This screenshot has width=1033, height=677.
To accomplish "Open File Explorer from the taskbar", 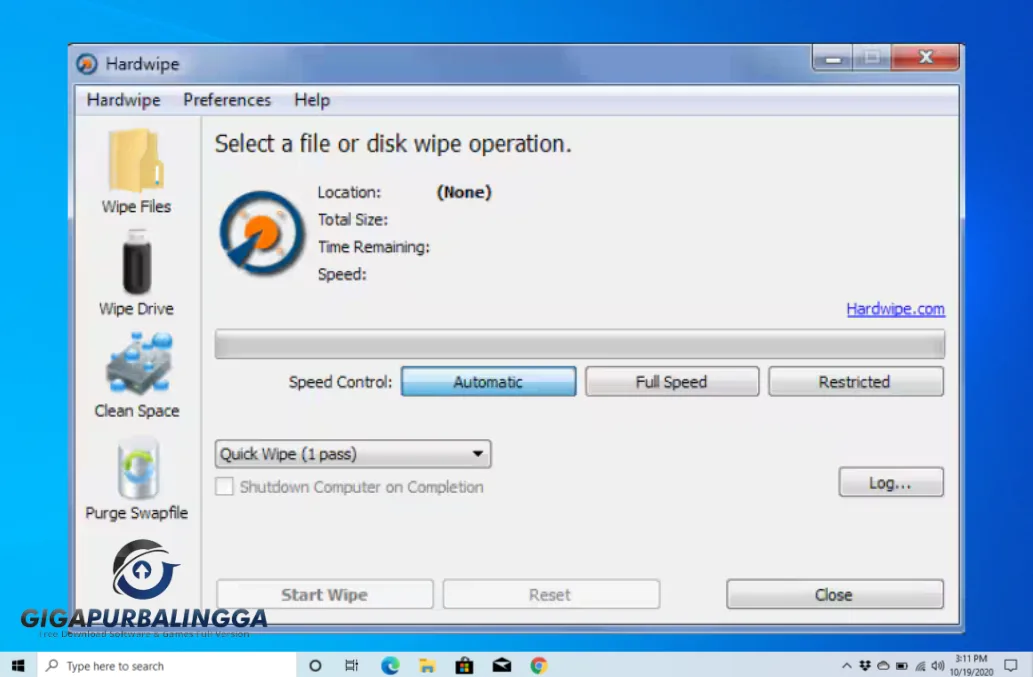I will (427, 665).
